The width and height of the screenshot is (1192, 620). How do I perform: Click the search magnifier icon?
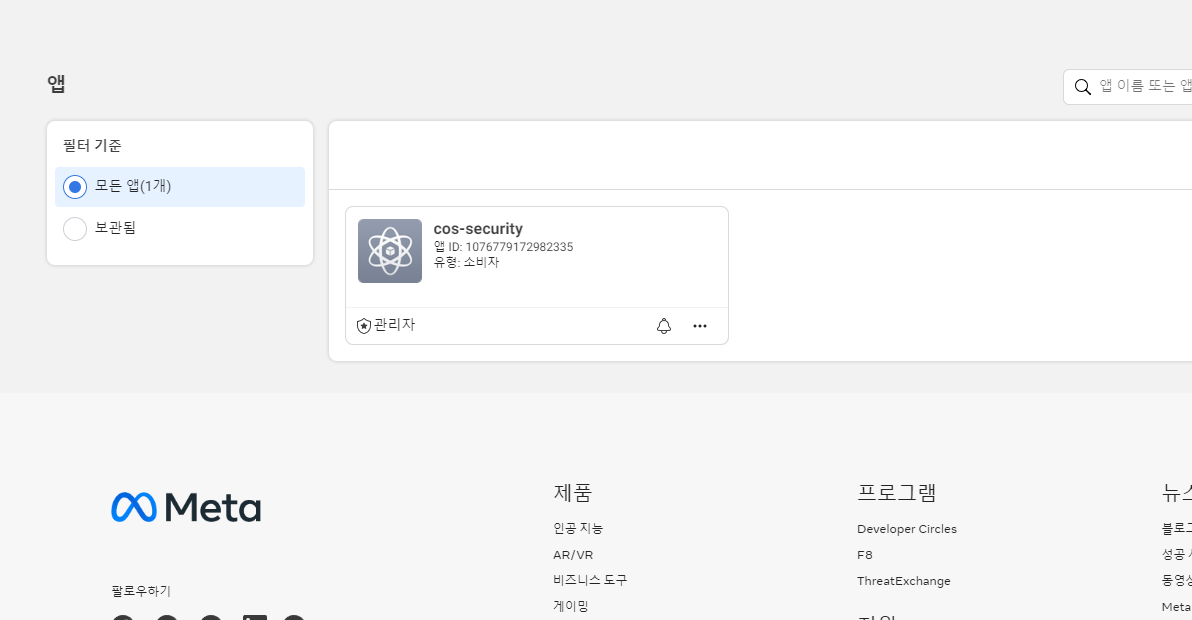point(1083,87)
